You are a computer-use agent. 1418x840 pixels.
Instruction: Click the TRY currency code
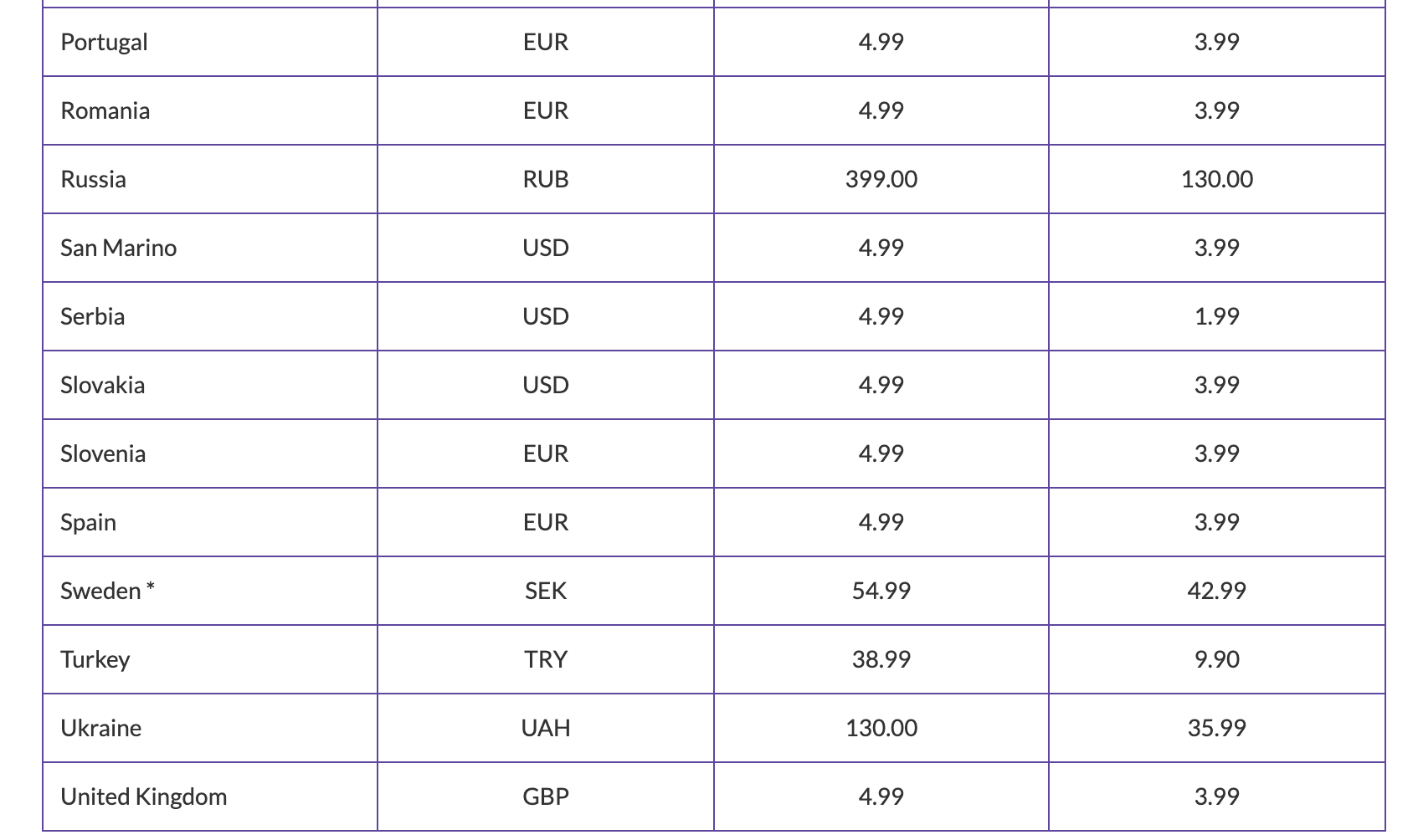(x=546, y=659)
